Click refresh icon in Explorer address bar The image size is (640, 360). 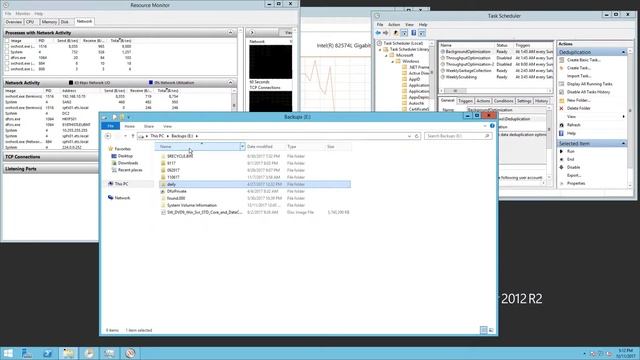[x=417, y=136]
